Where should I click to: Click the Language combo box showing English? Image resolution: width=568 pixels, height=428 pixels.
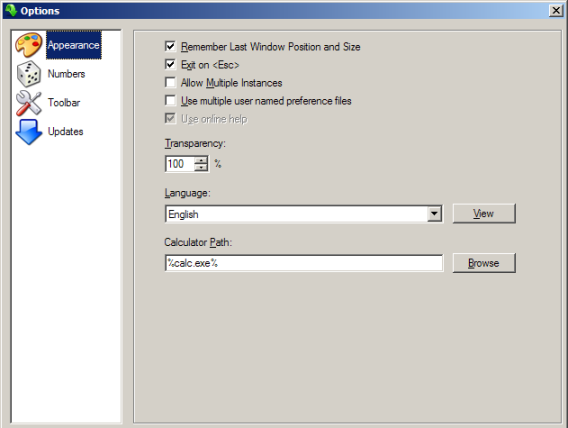tap(304, 214)
